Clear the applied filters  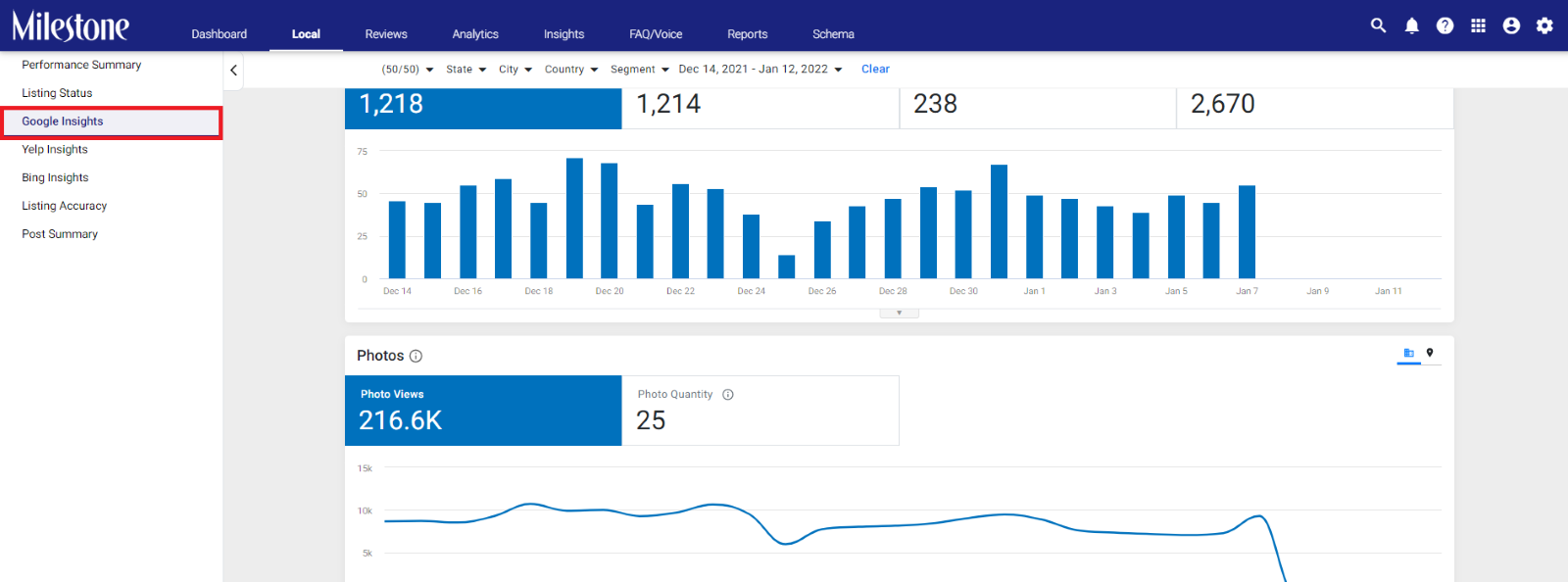click(x=875, y=70)
